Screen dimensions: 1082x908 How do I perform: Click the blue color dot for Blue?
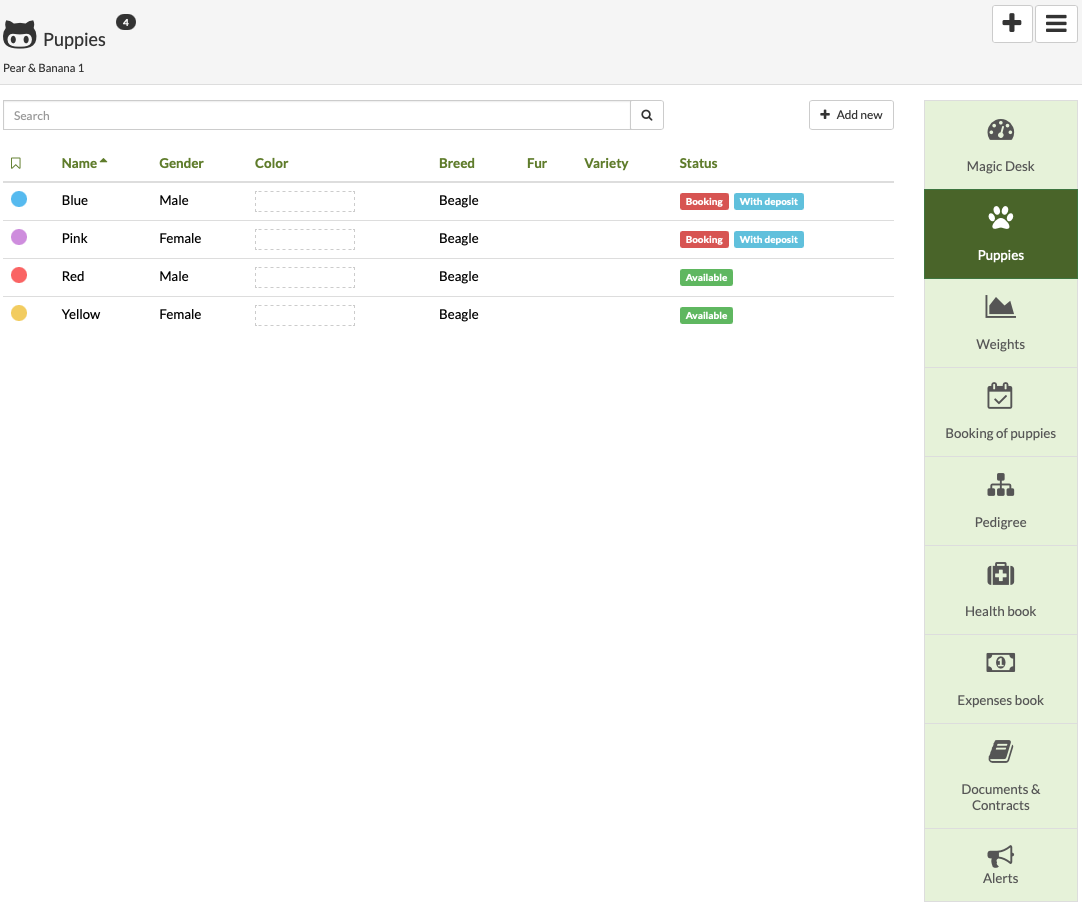pyautogui.click(x=19, y=200)
